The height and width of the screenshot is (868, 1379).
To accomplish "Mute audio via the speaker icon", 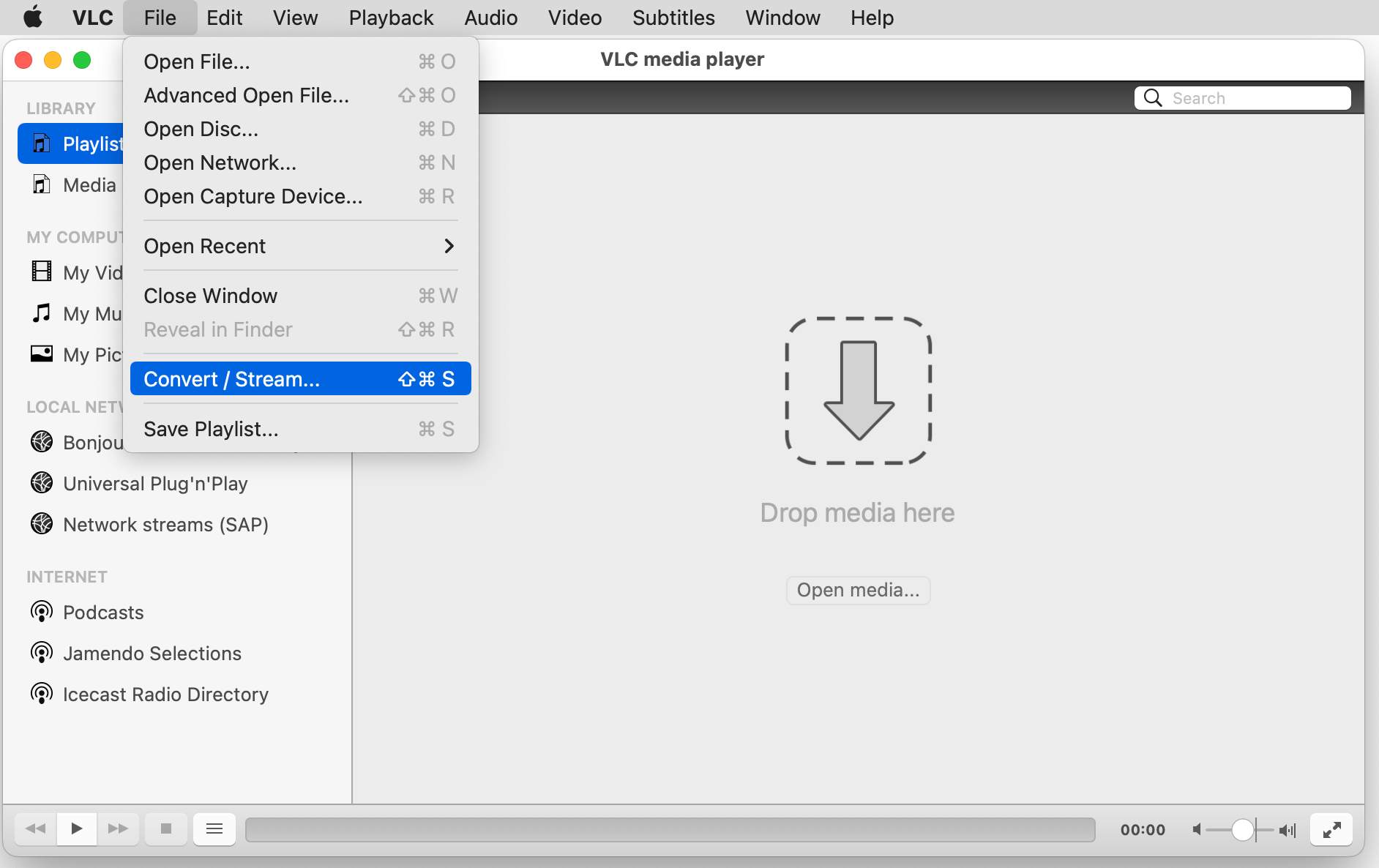I will point(1197,828).
